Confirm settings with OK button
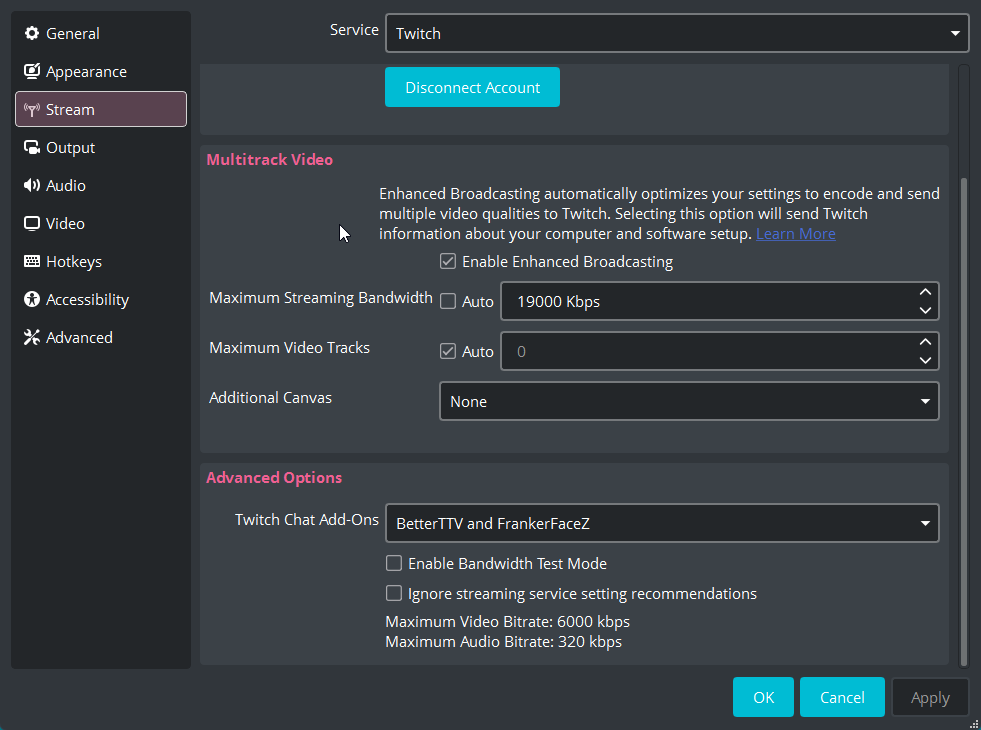981x730 pixels. pos(763,697)
